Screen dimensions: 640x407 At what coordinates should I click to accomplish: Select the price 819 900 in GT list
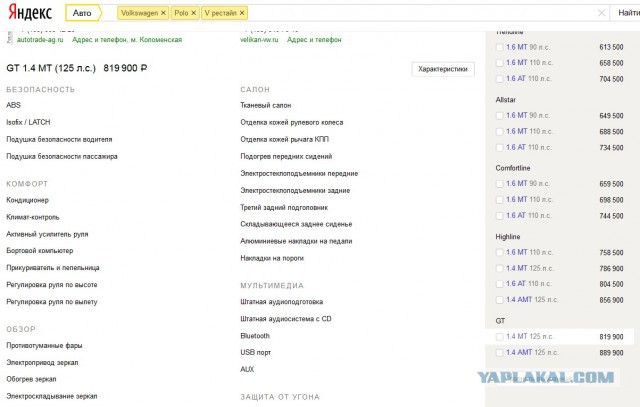[x=611, y=337]
